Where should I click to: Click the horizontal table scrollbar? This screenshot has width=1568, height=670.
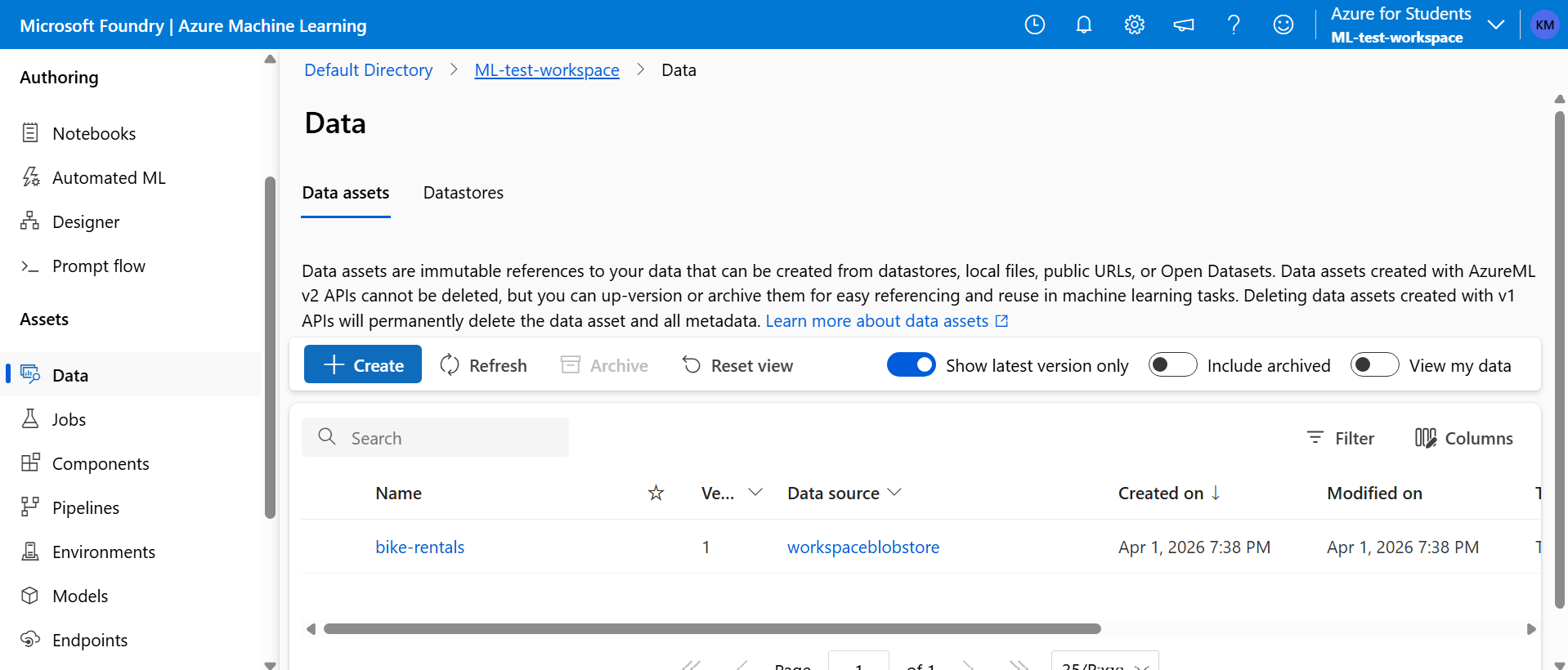712,628
